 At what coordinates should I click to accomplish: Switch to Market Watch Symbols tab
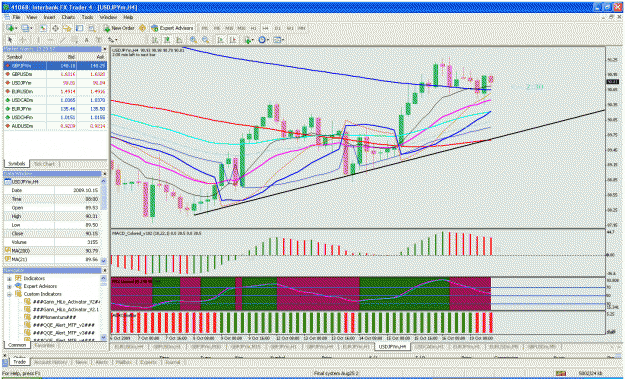[x=16, y=164]
